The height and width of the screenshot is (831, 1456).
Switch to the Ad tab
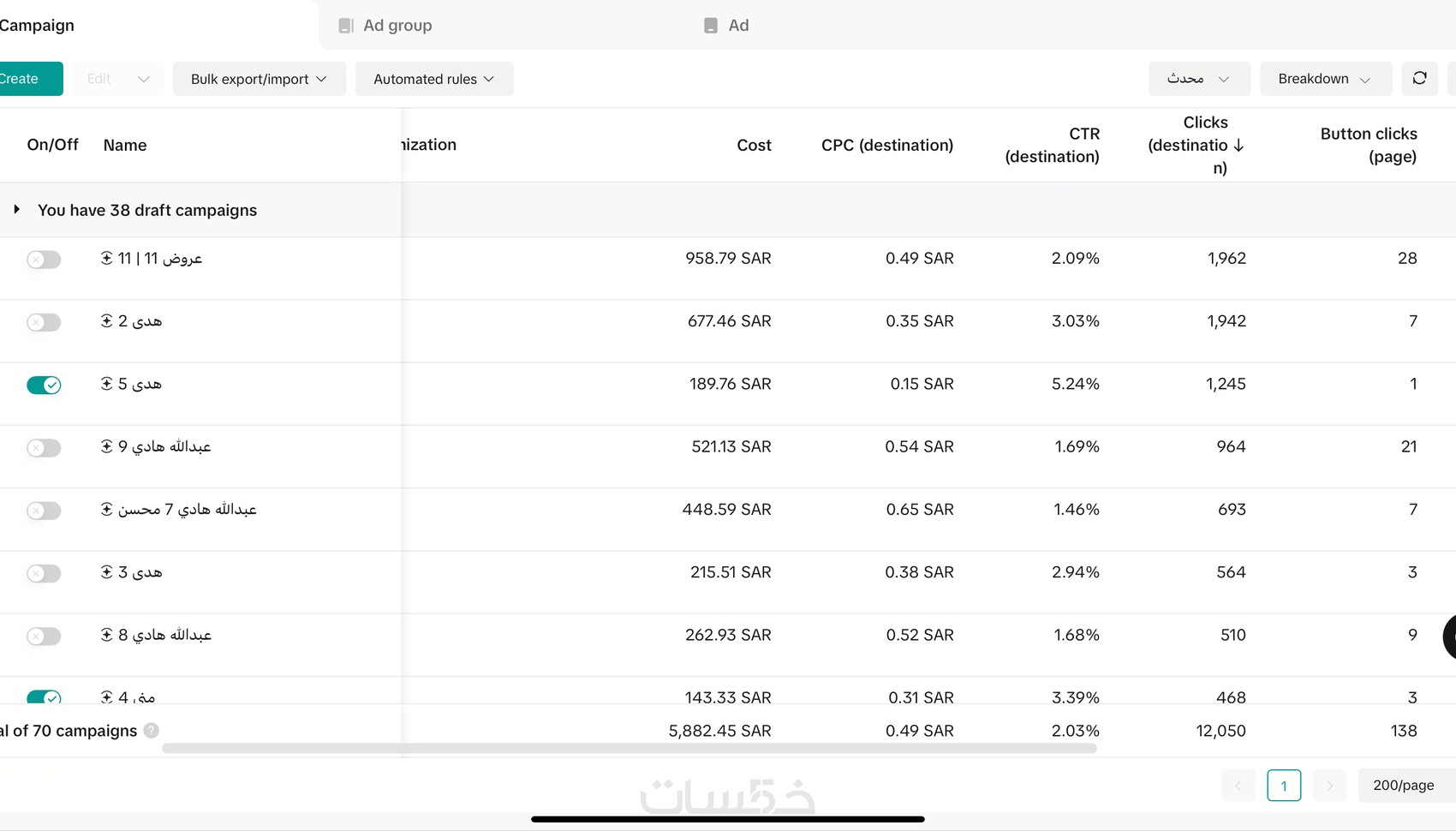(727, 26)
